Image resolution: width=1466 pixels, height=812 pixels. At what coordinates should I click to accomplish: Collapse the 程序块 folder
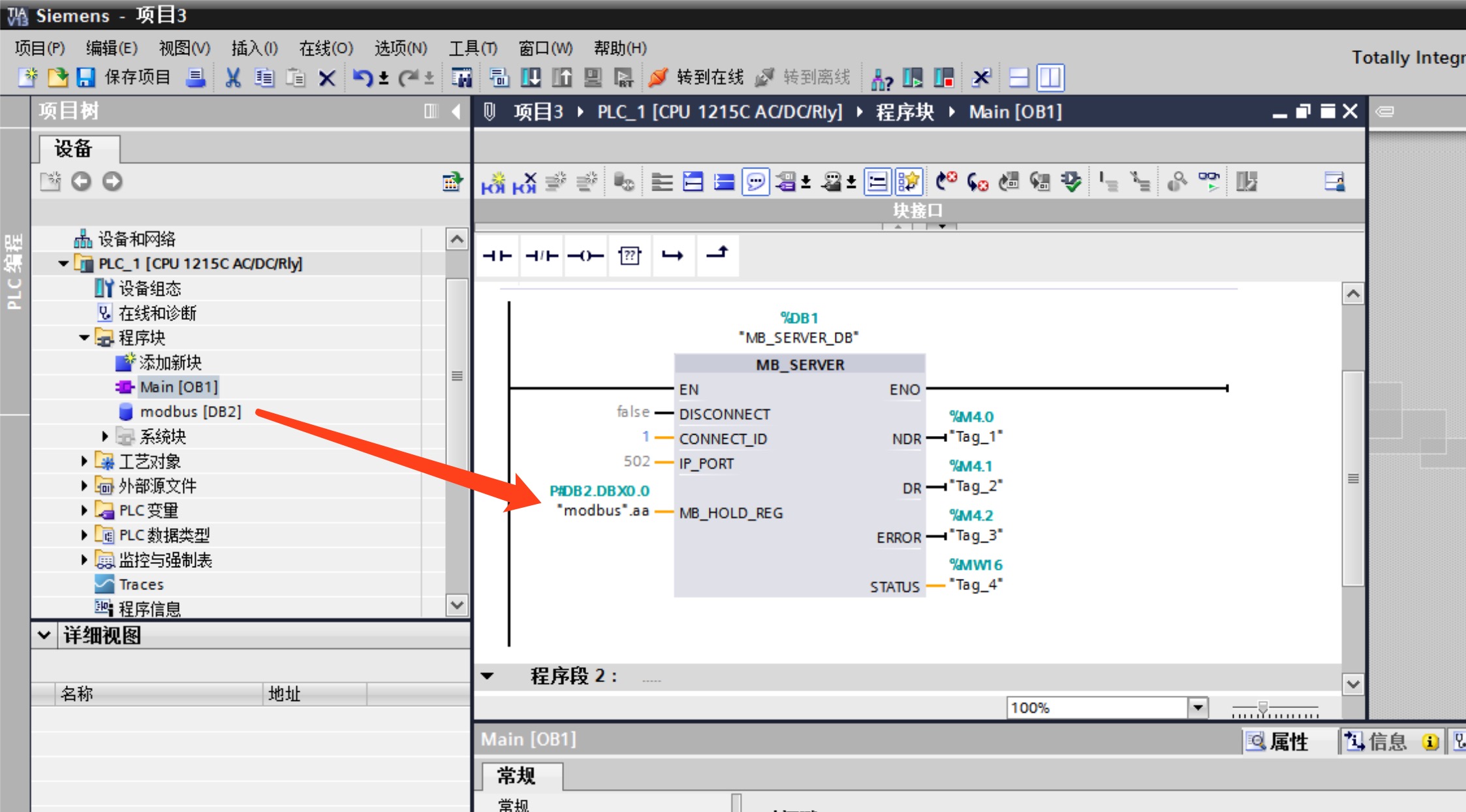[84, 337]
